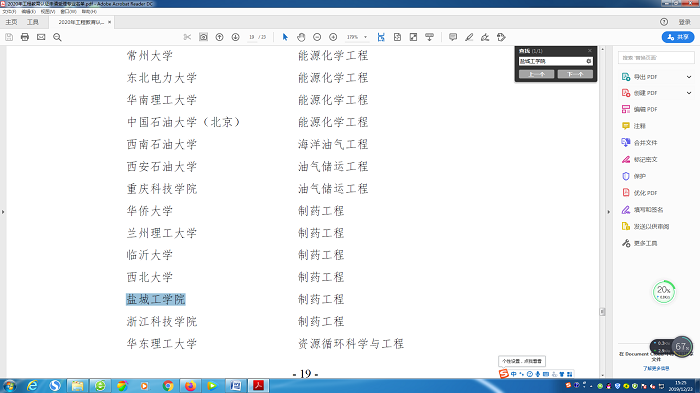Click the add comment note icon
Screen dimensions: 700x393
(453, 37)
